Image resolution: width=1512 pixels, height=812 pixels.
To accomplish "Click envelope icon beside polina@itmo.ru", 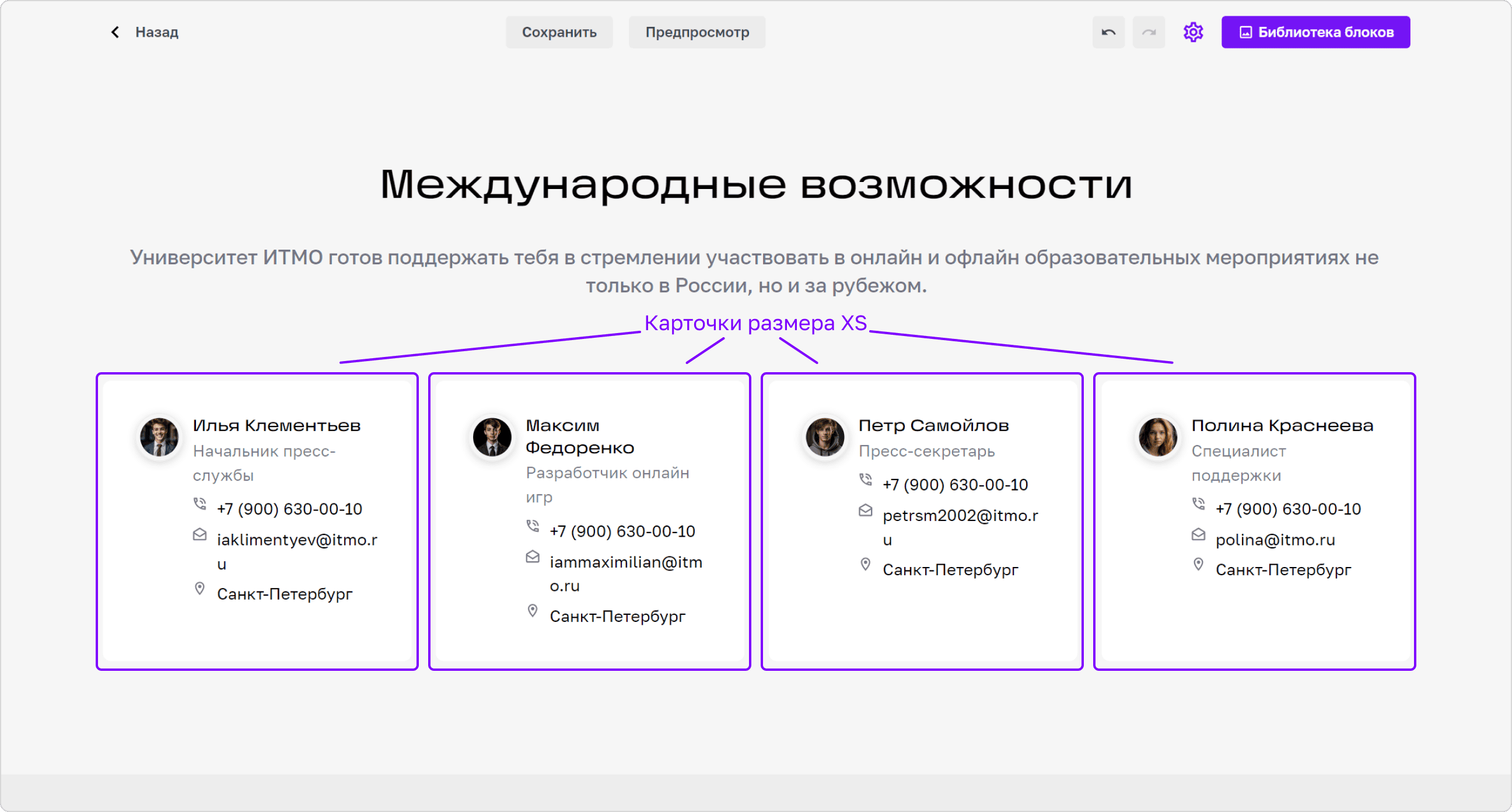I will 1198,535.
